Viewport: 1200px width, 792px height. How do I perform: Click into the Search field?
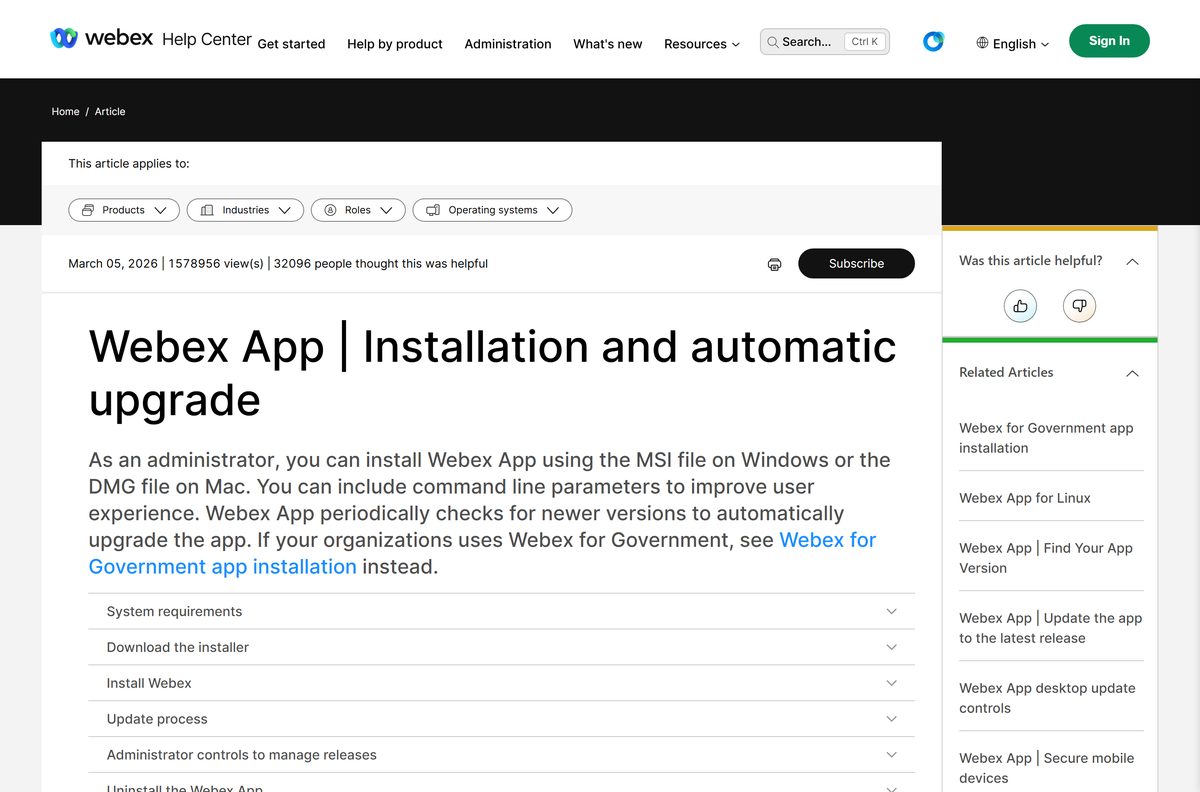(x=825, y=41)
